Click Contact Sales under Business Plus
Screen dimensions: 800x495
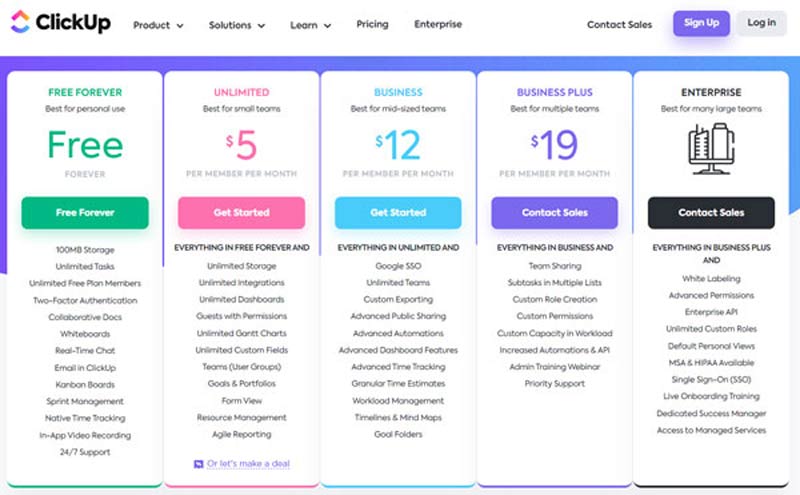555,213
